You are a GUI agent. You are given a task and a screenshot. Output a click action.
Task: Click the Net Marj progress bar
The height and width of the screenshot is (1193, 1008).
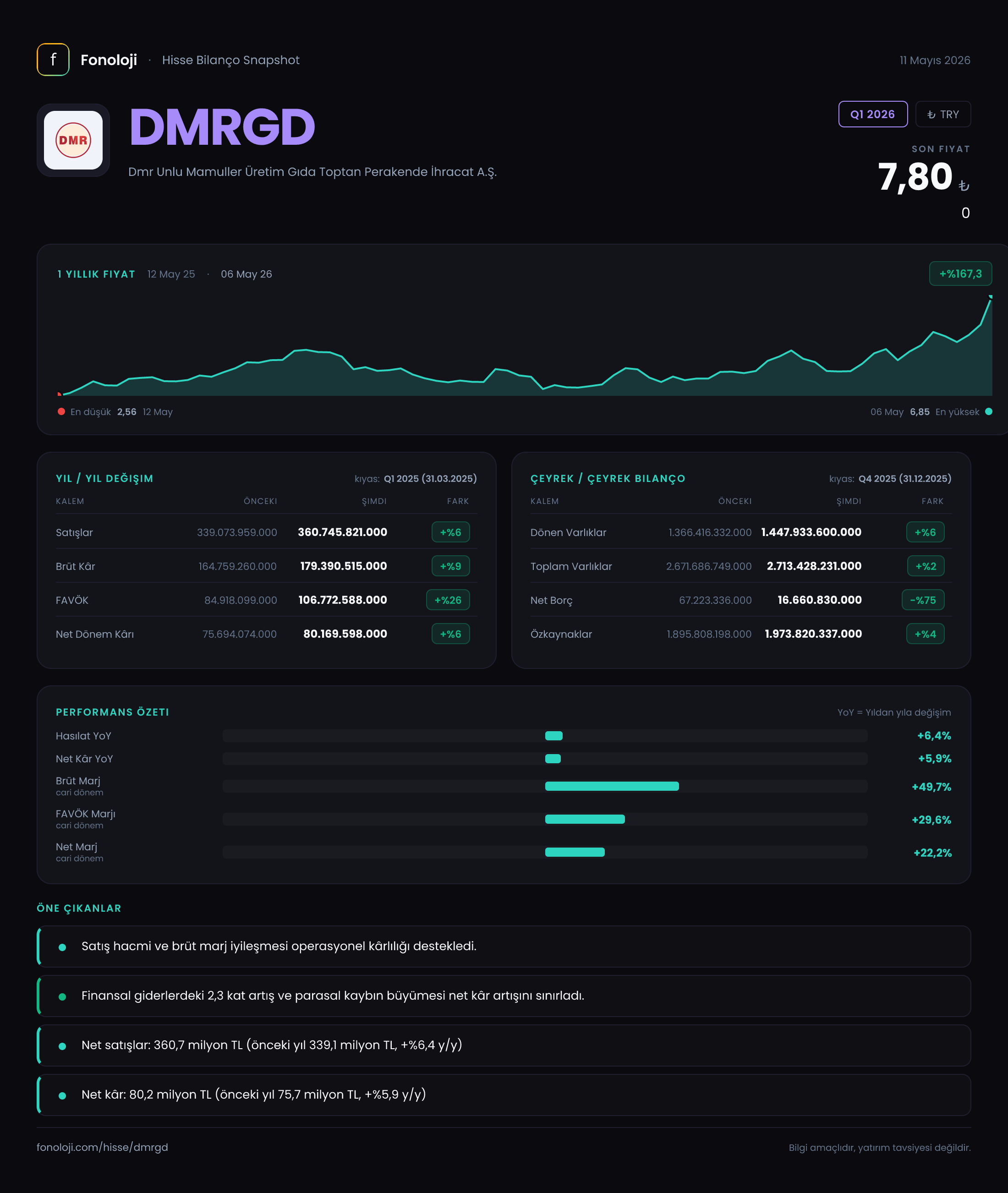[x=545, y=853]
